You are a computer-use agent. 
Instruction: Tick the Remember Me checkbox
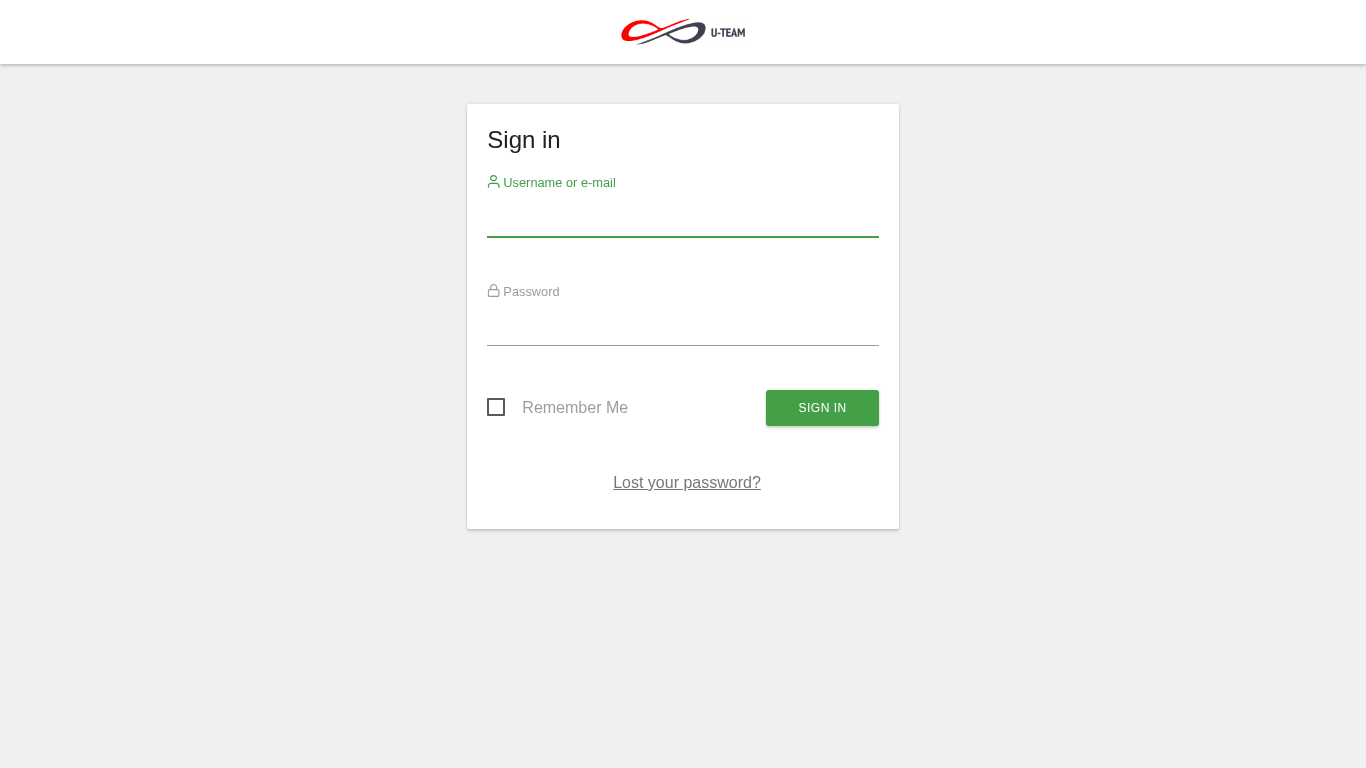(496, 407)
